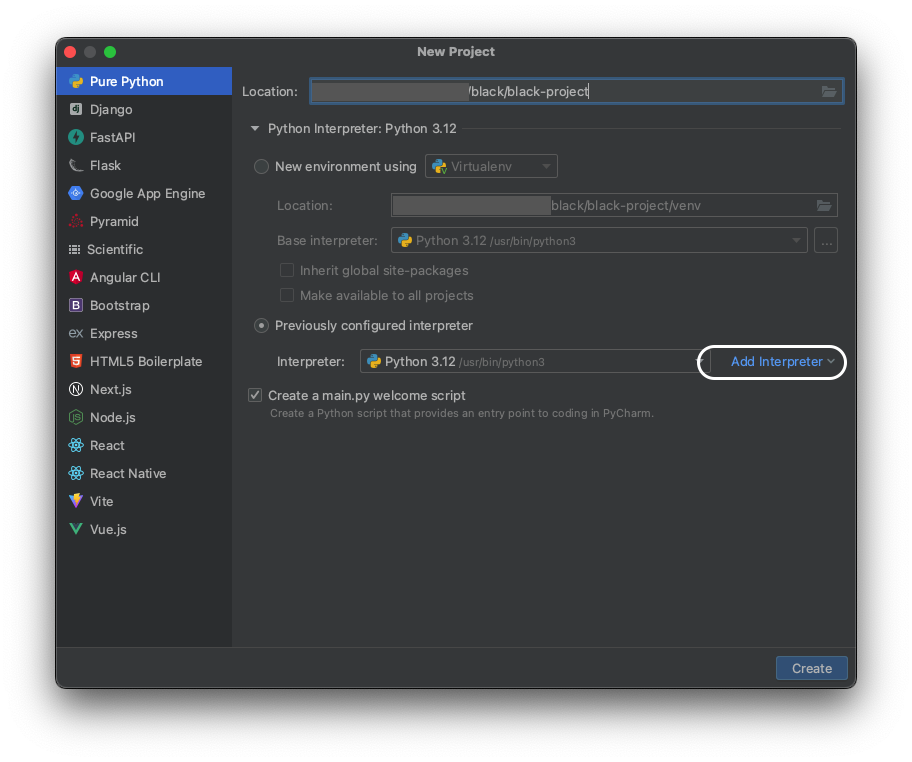Image resolution: width=912 pixels, height=762 pixels.
Task: Click the ellipsis button beside Base interpreter
Action: tap(826, 240)
